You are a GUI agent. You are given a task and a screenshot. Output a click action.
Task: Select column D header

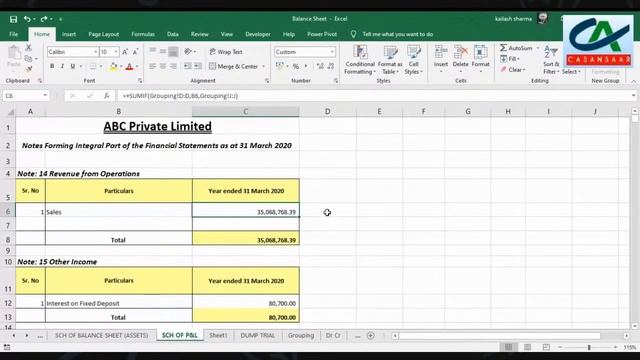[327, 111]
